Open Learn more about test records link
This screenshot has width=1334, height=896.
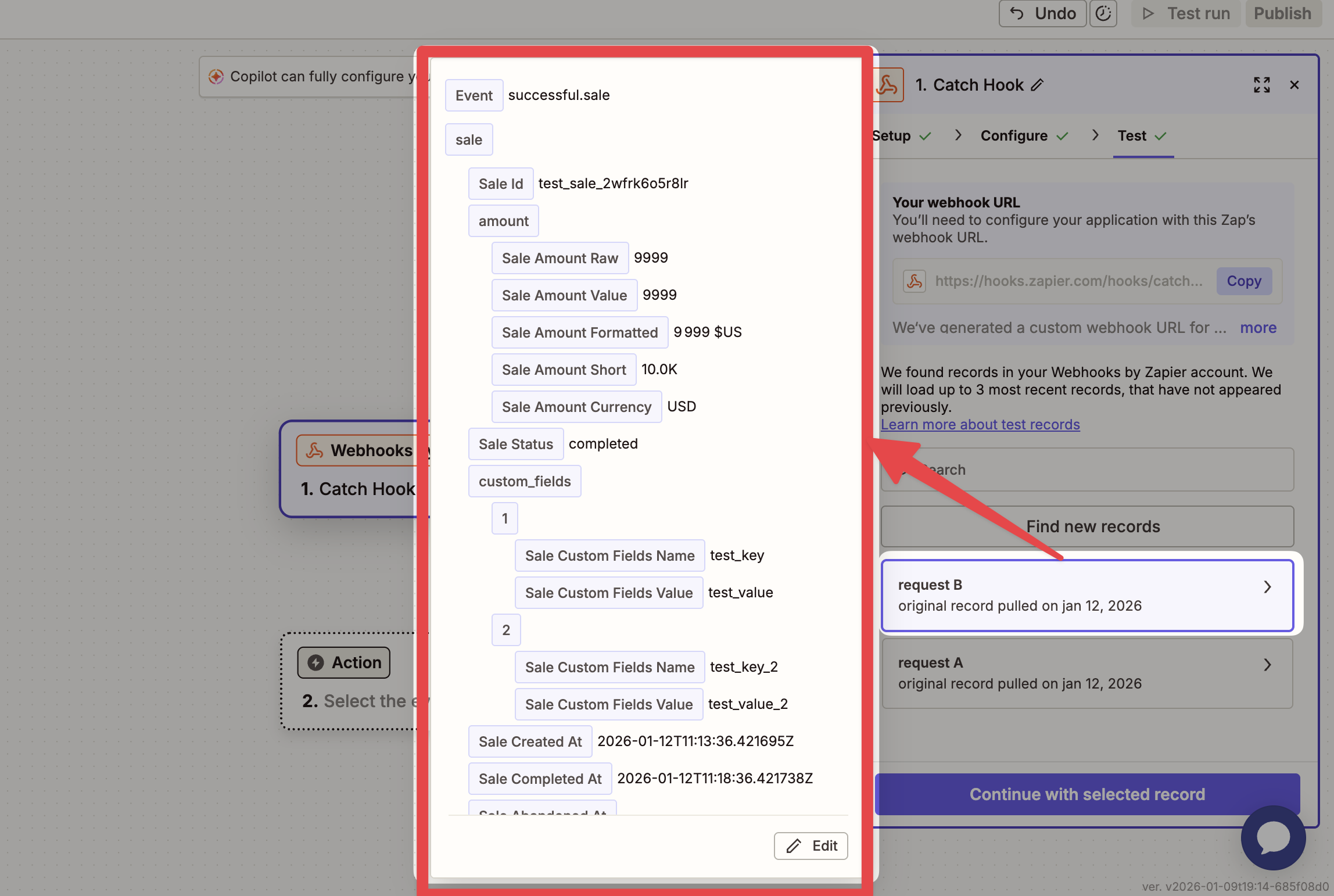(x=980, y=425)
